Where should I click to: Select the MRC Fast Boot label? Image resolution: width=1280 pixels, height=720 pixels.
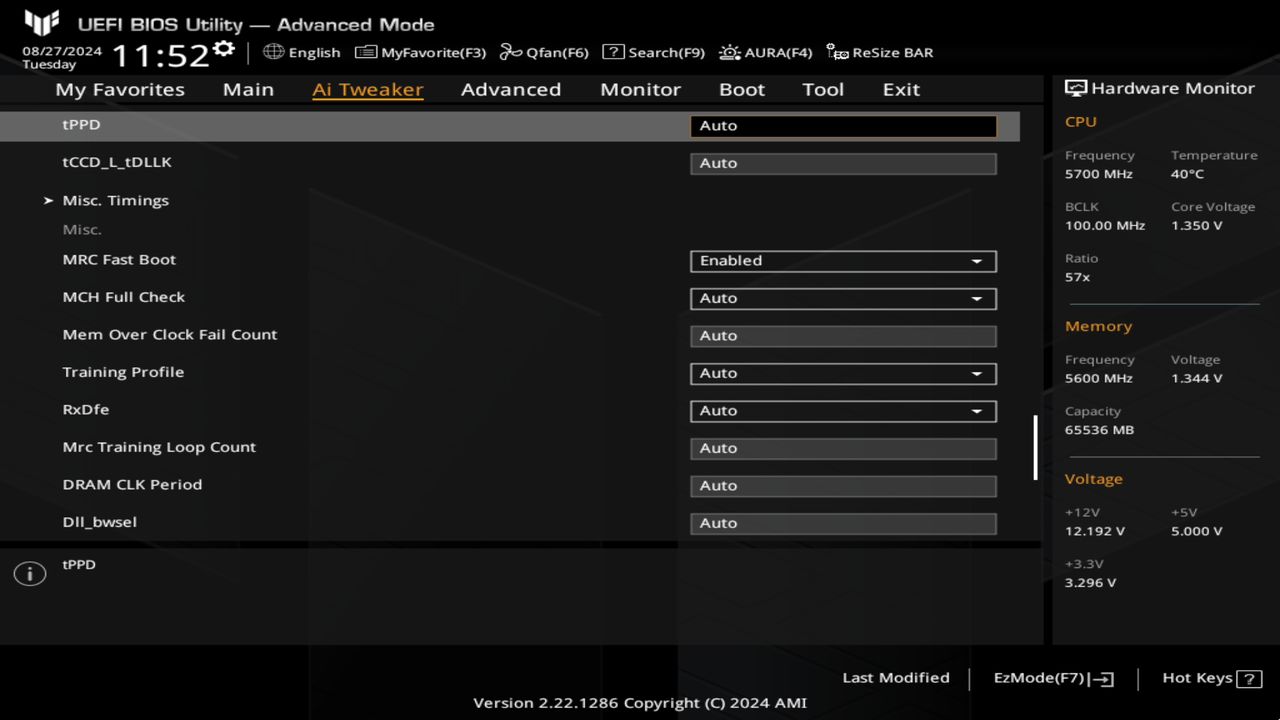point(119,260)
